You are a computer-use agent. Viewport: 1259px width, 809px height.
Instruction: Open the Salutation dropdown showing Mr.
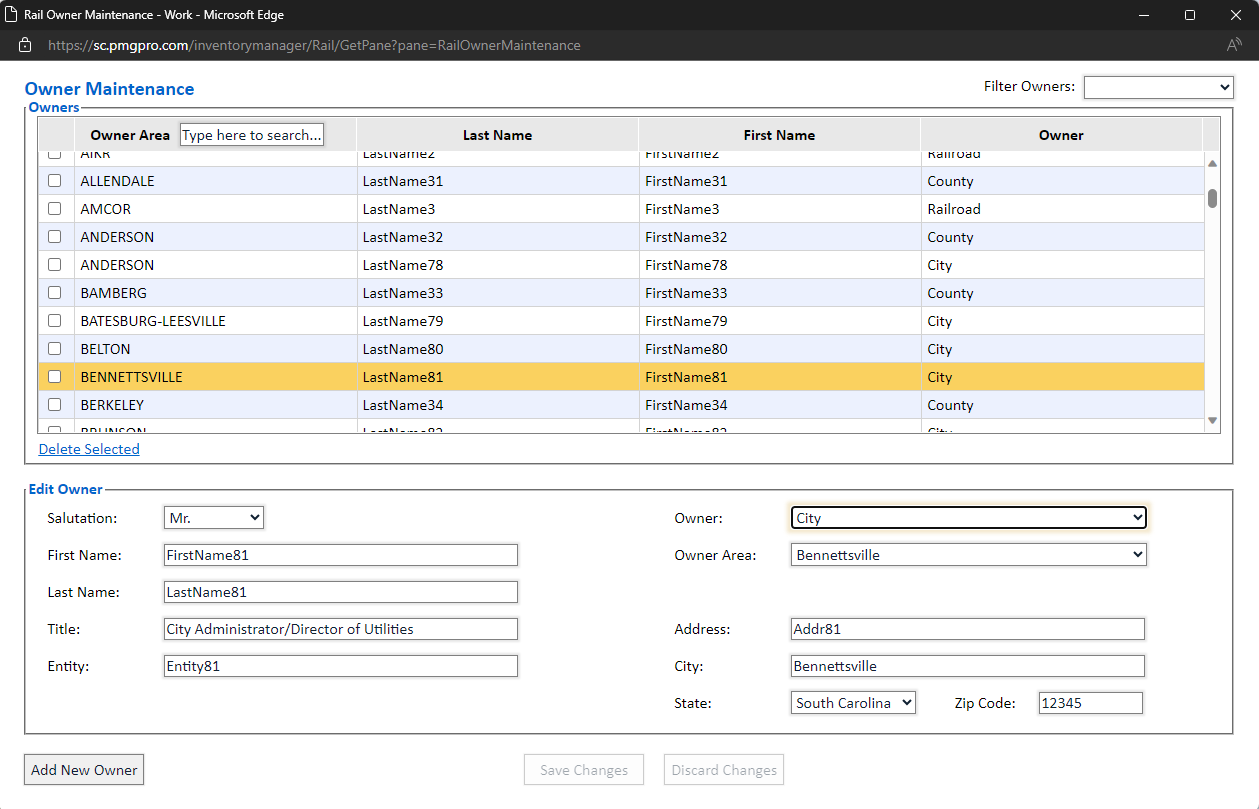tap(214, 518)
